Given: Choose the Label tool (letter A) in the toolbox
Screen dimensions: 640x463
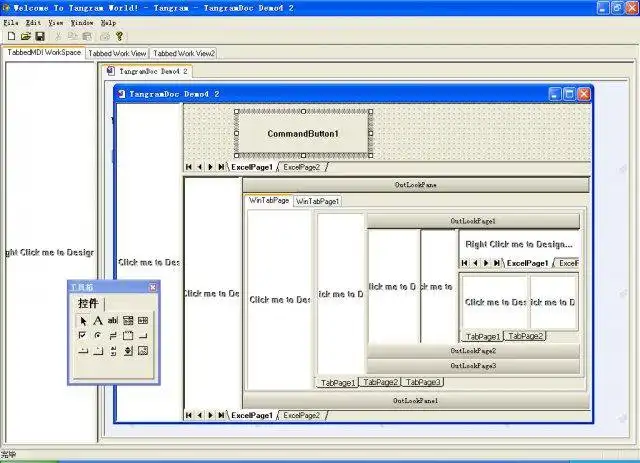Looking at the screenshot, I should [98, 321].
